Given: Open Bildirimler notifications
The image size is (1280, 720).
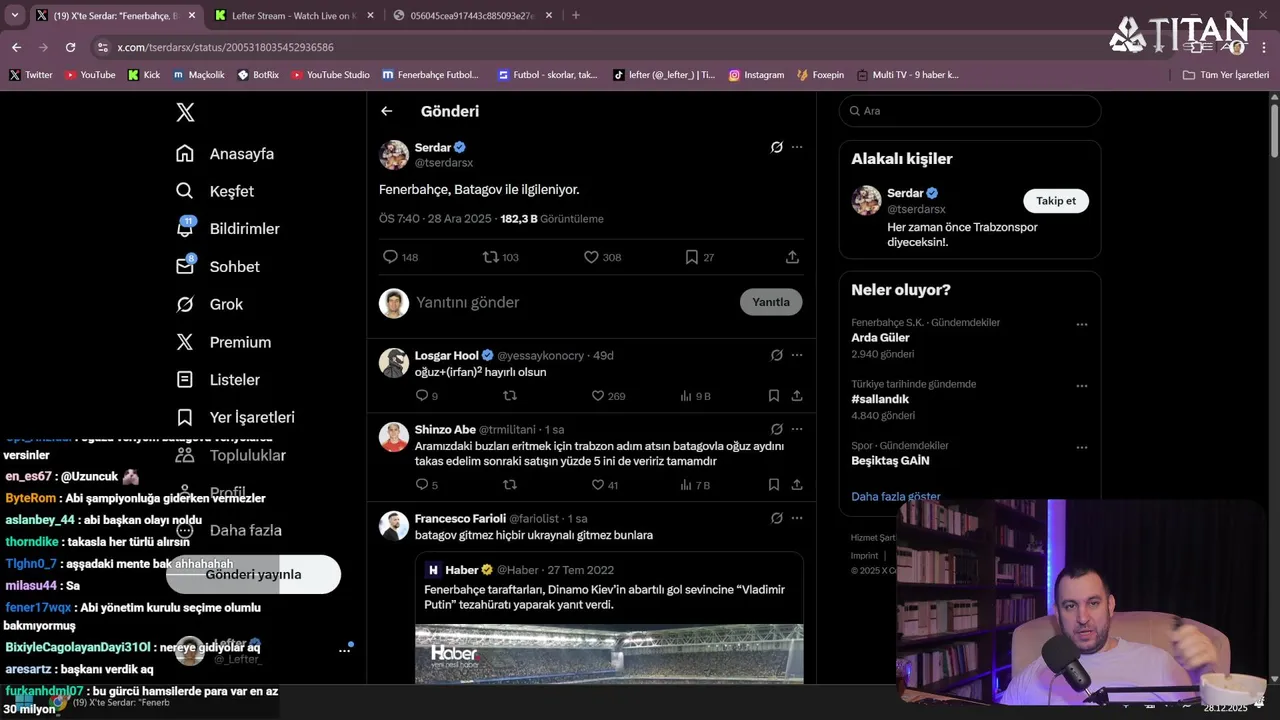Looking at the screenshot, I should 228,229.
